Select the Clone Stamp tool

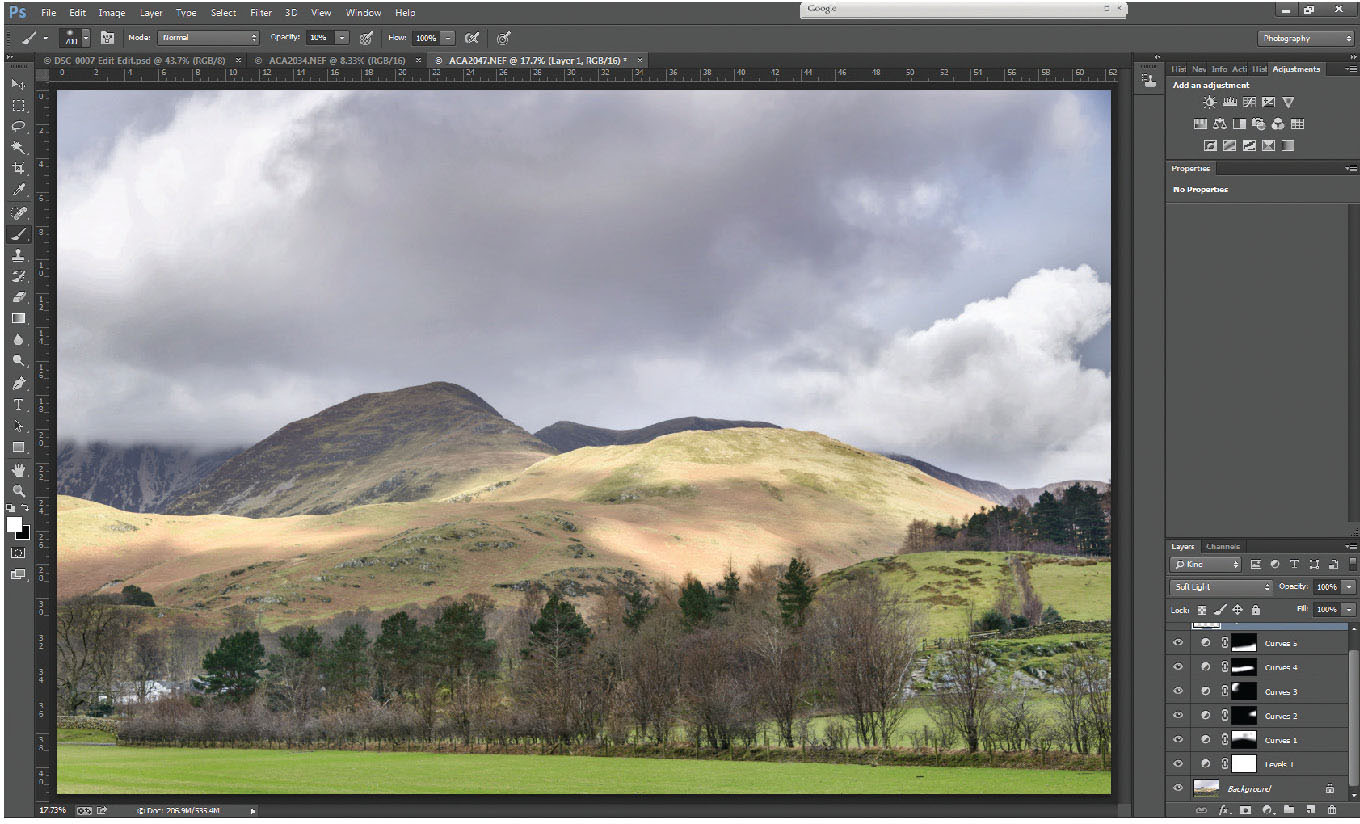pos(18,255)
